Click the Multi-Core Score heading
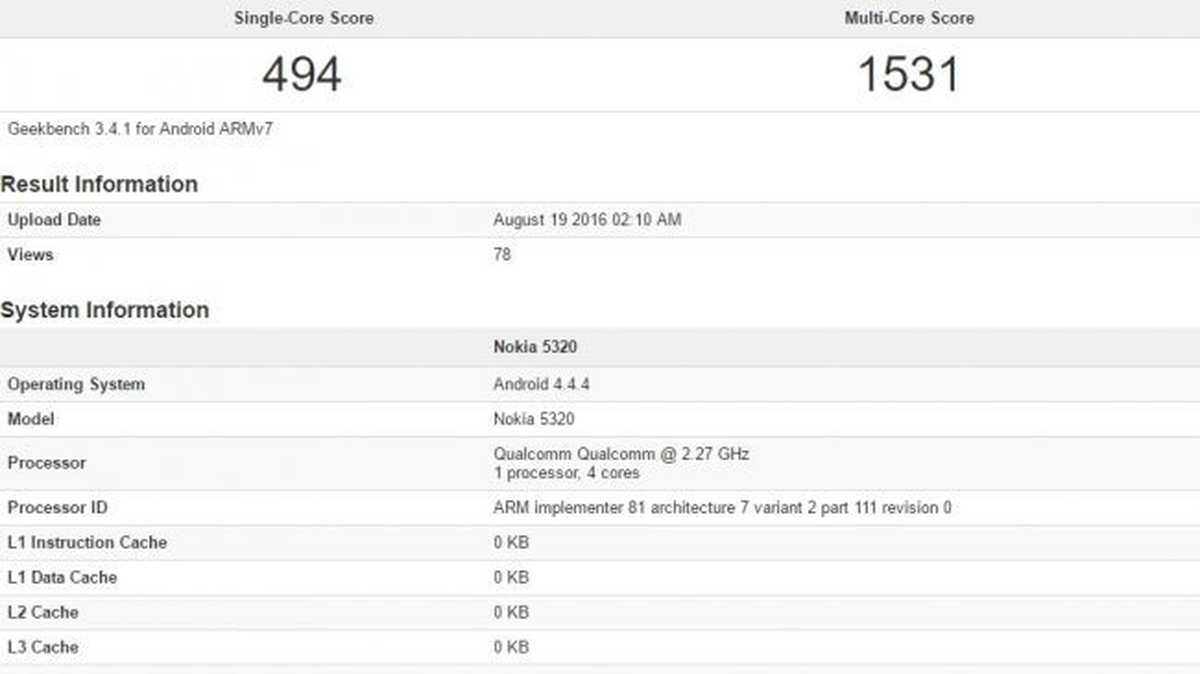 [x=909, y=18]
